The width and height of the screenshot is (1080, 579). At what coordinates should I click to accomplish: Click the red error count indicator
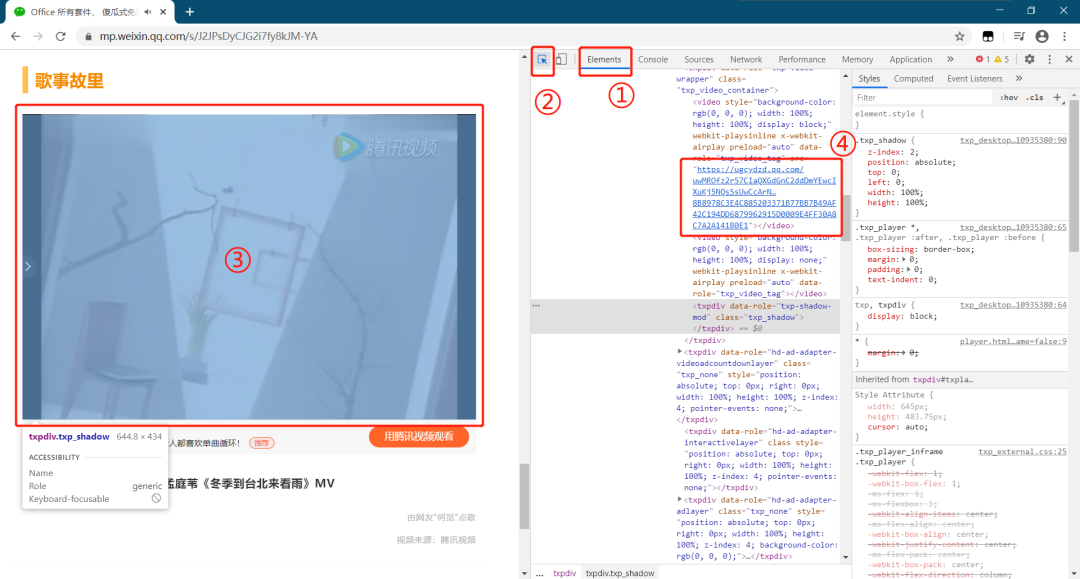983,59
